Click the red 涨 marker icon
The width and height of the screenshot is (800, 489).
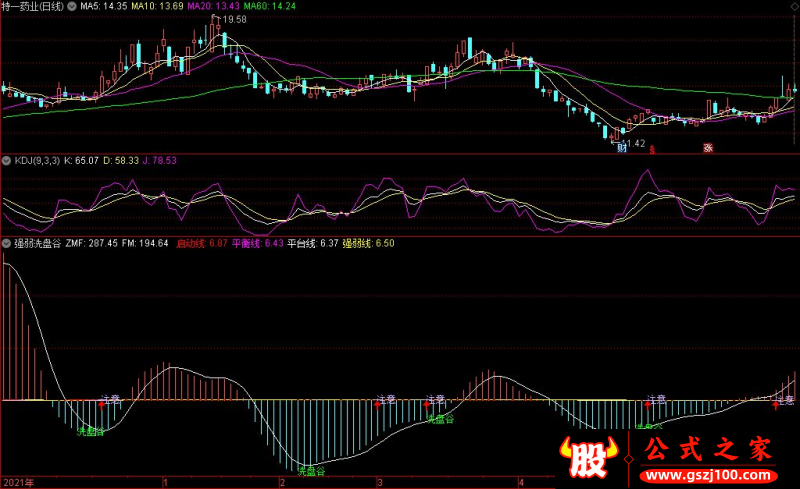(708, 148)
